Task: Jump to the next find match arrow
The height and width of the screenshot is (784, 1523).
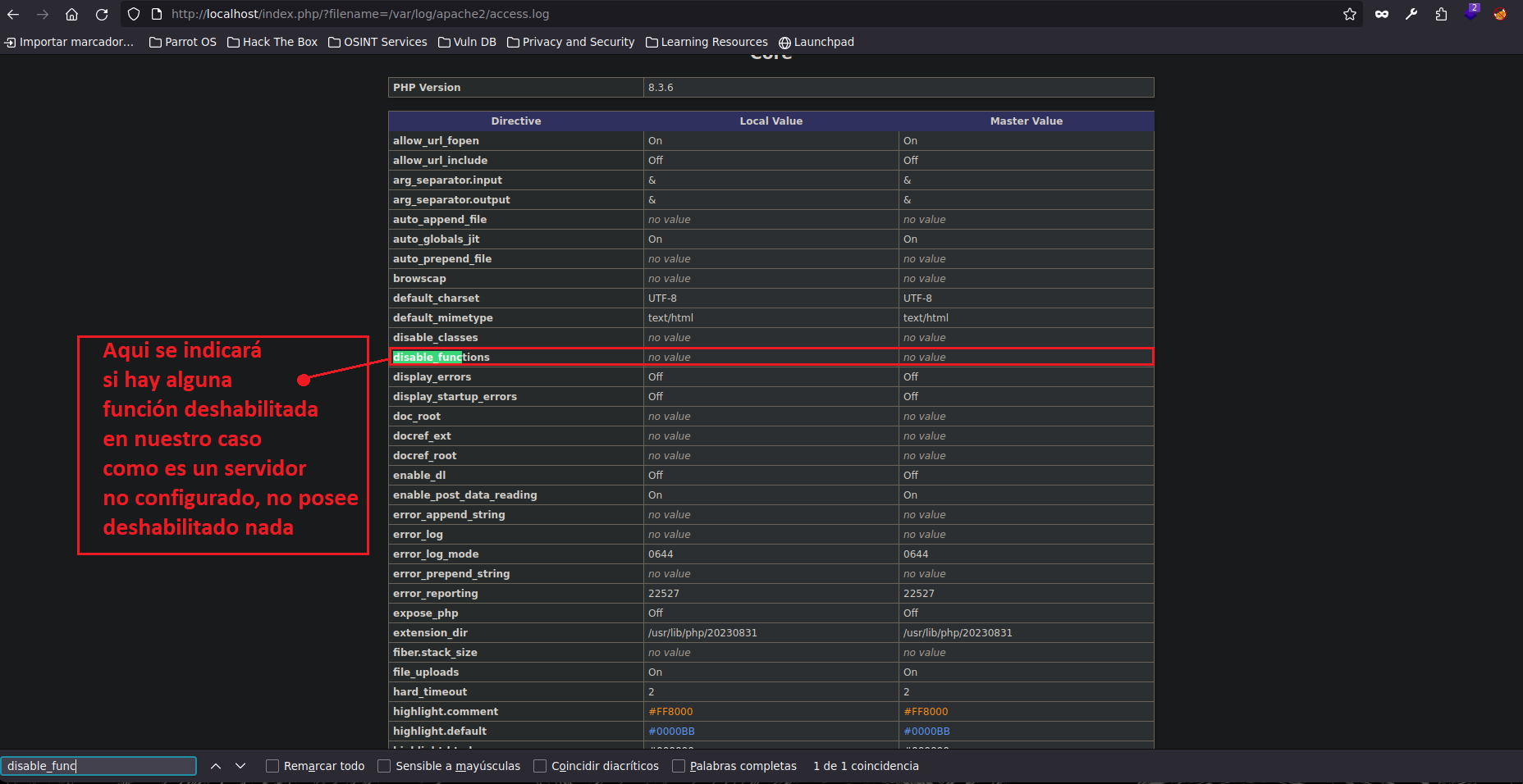Action: 240,766
